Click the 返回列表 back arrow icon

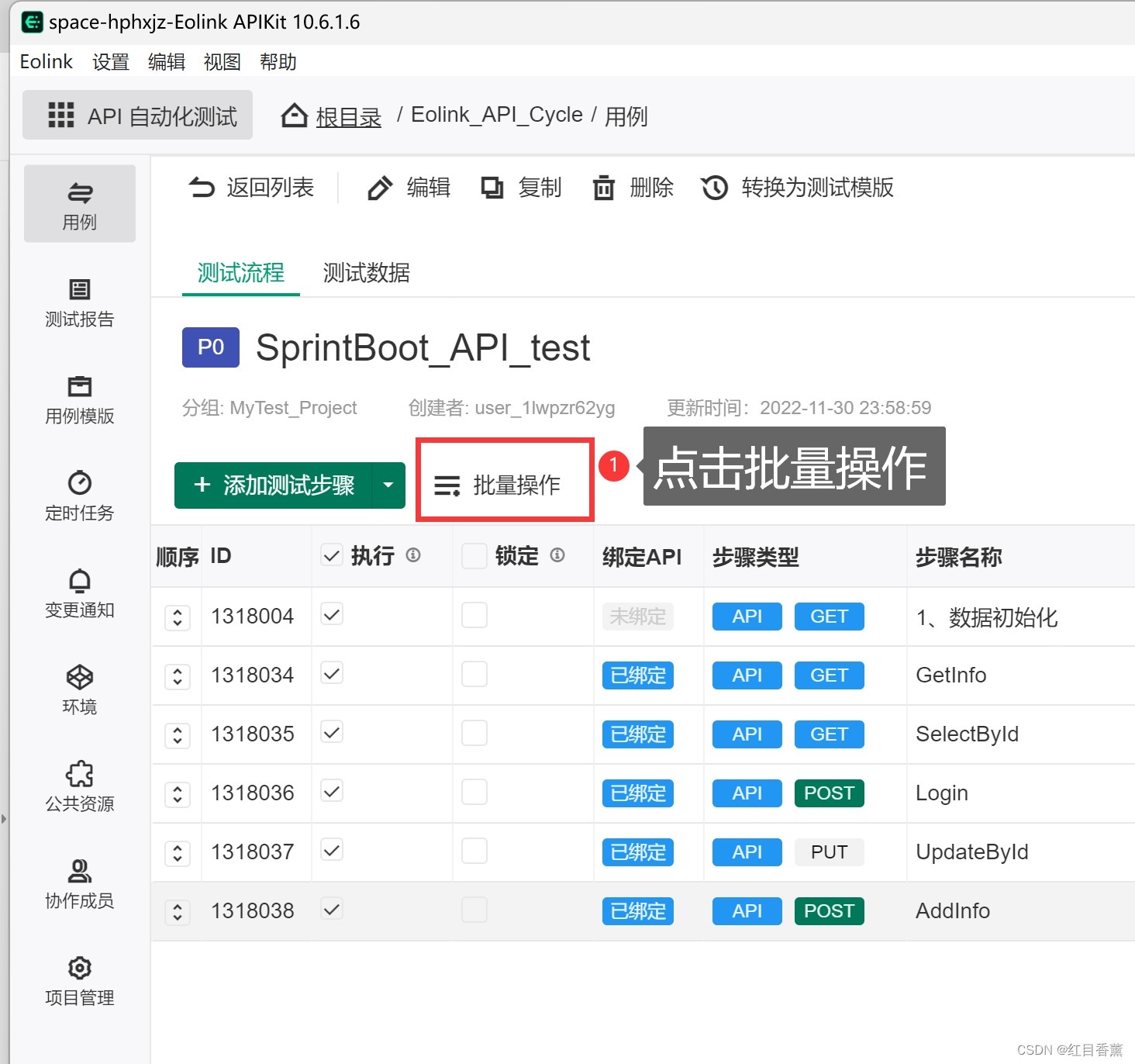pos(202,188)
